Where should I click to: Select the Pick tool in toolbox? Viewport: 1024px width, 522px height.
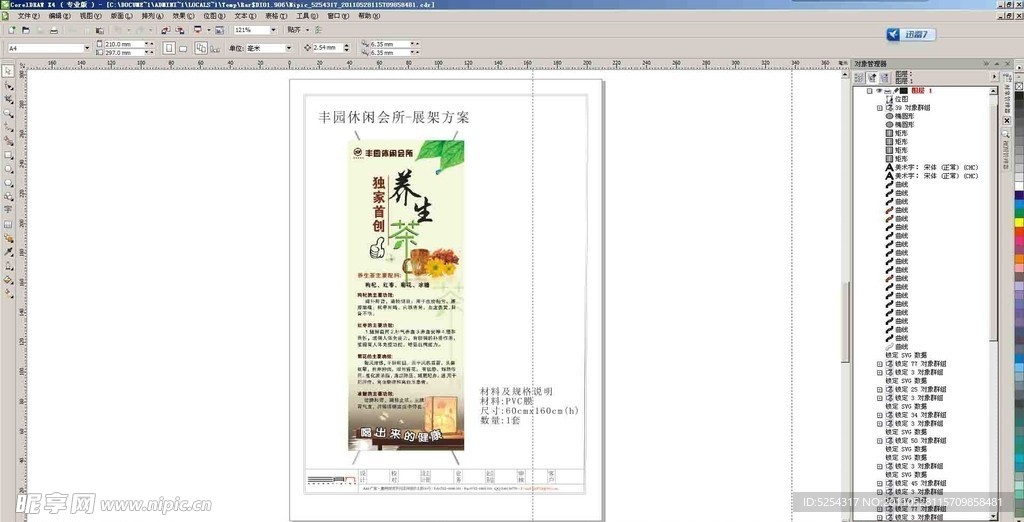coord(8,70)
